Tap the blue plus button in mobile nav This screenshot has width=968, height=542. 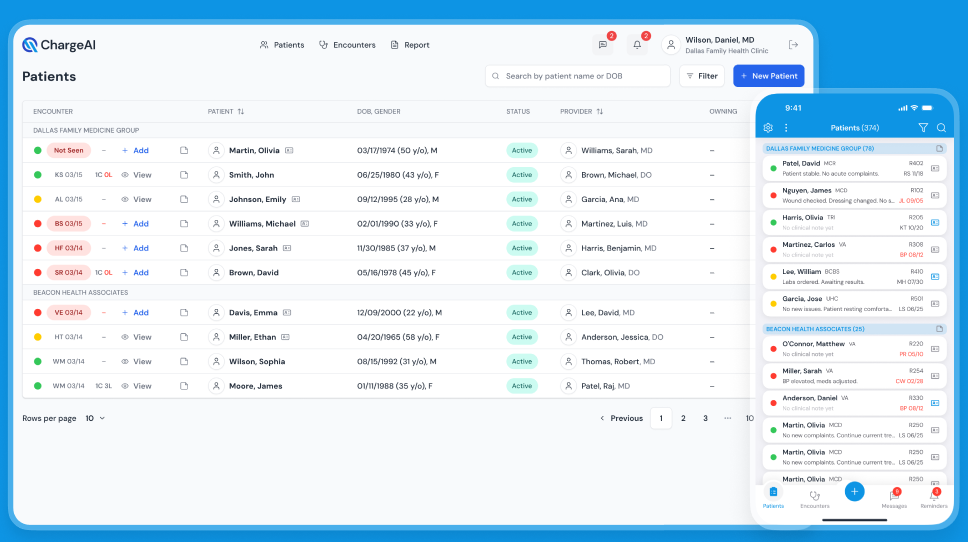point(854,491)
